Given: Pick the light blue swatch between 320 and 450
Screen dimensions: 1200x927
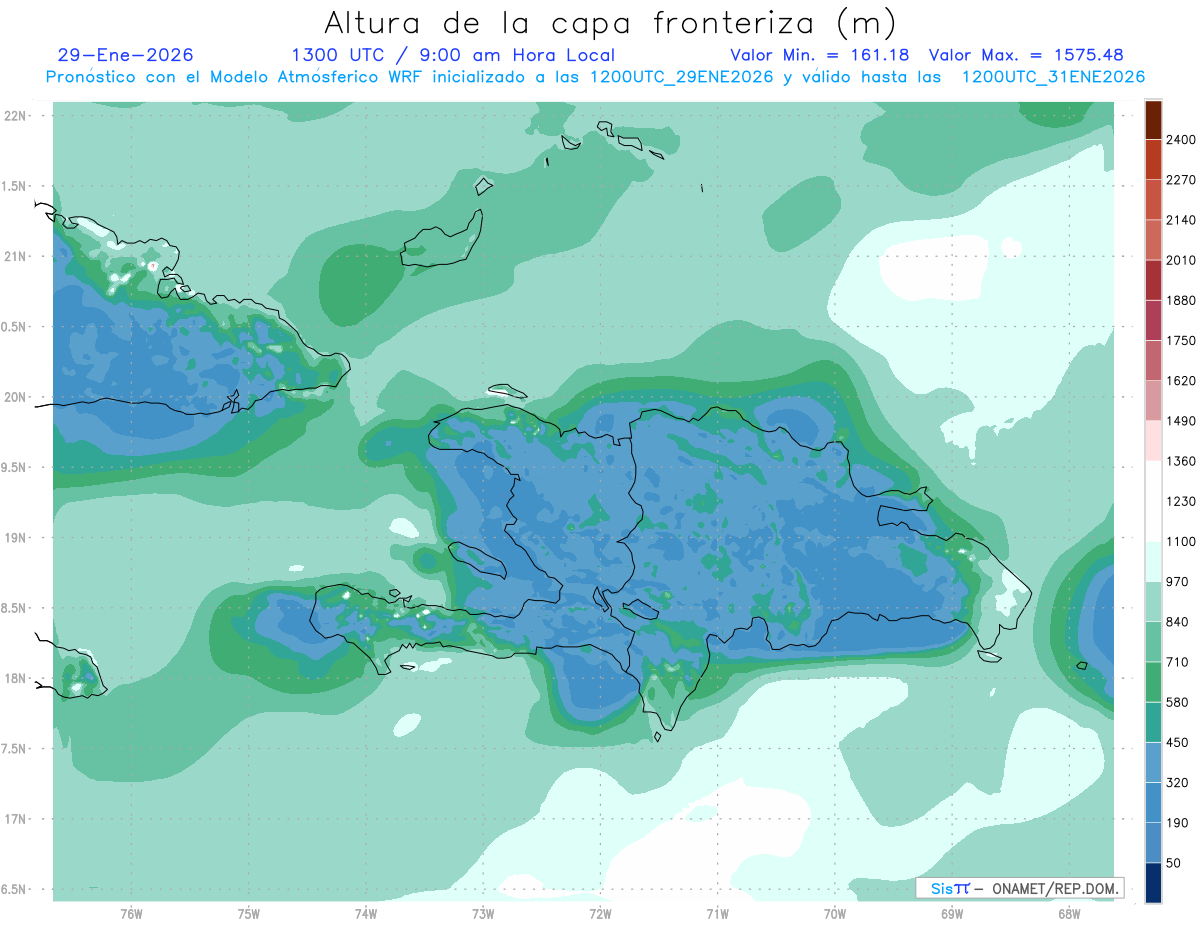Looking at the screenshot, I should (x=1153, y=762).
